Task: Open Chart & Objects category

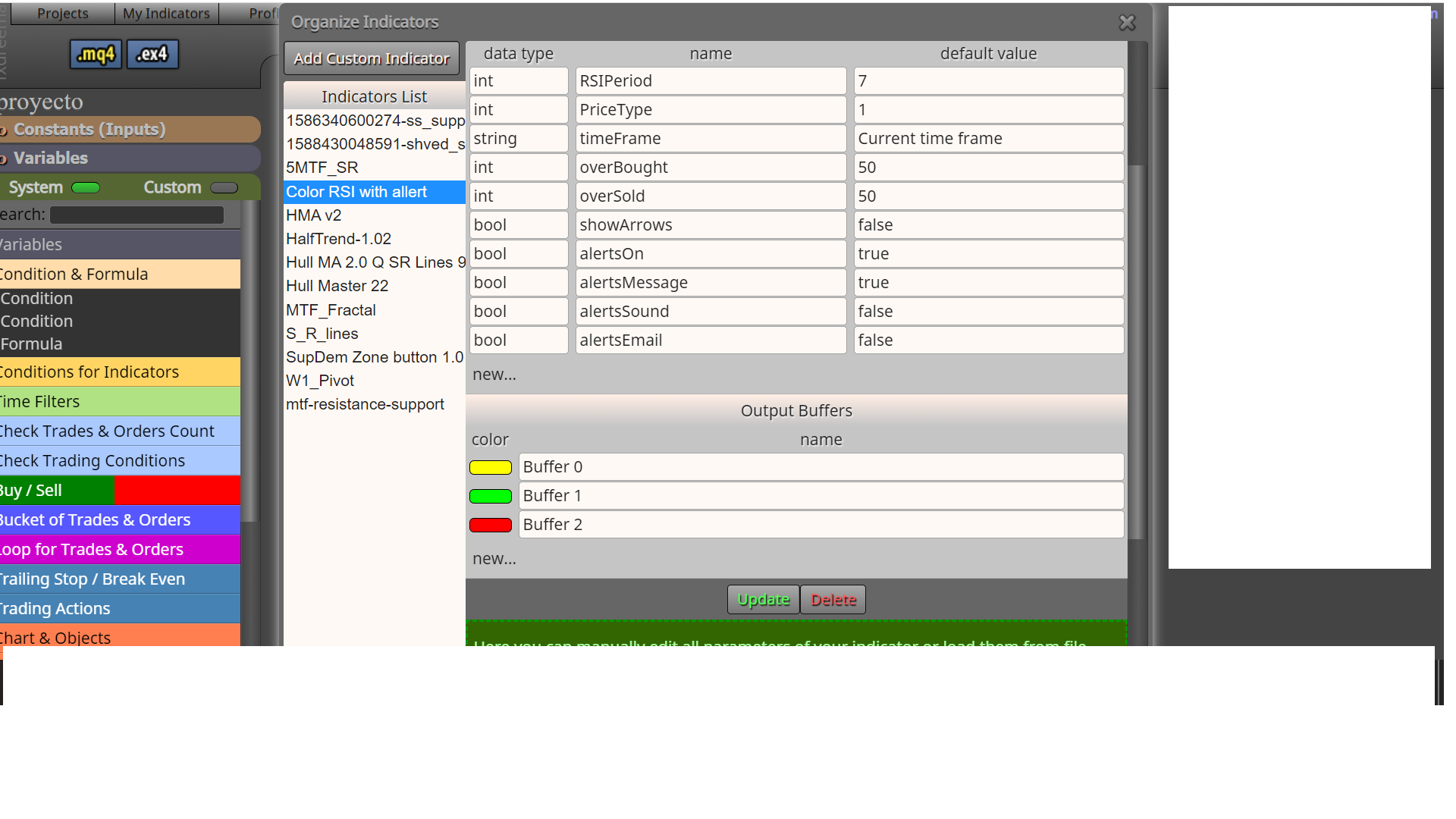Action: [120, 635]
